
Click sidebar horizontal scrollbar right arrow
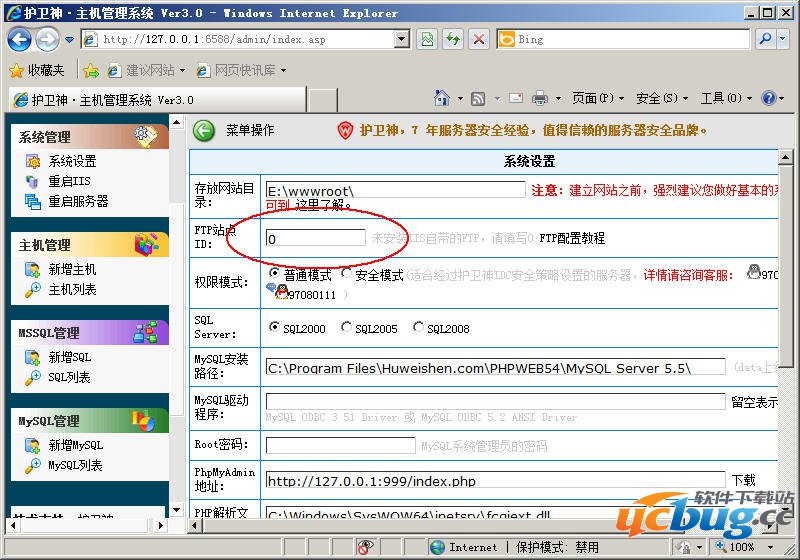click(161, 525)
